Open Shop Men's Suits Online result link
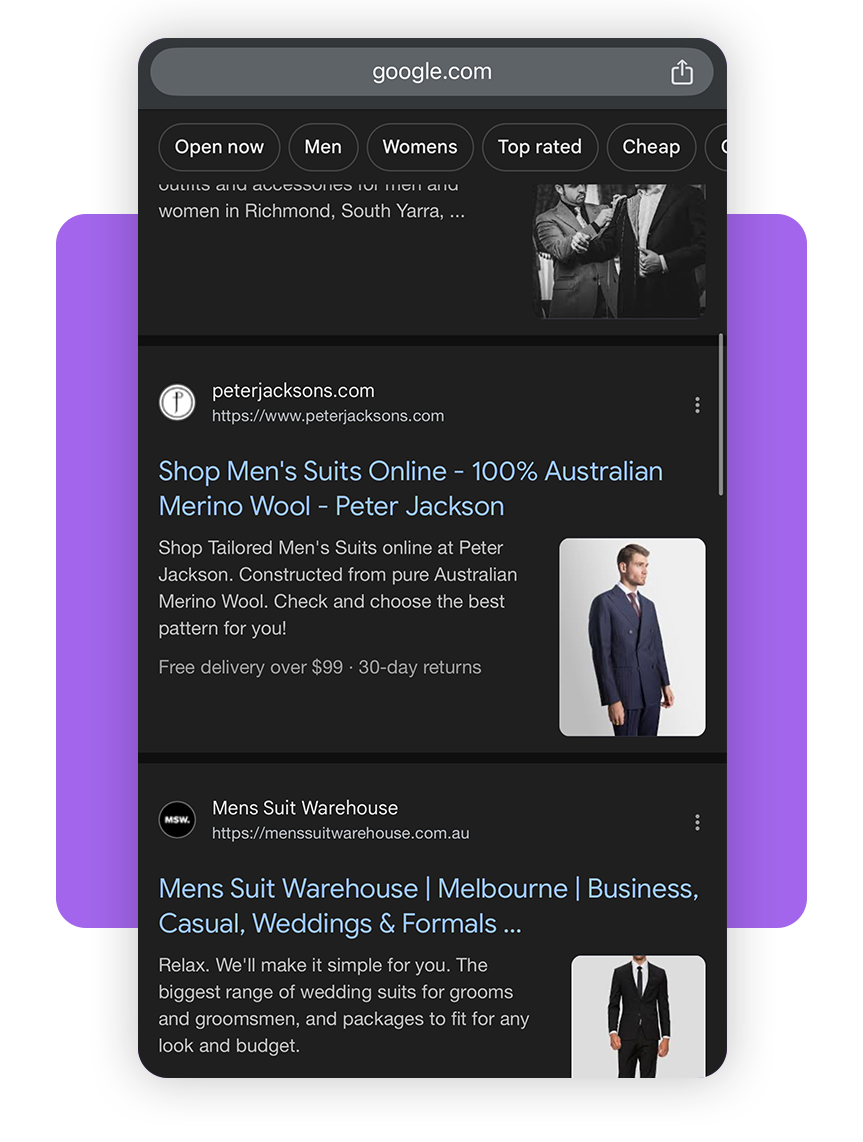The height and width of the screenshot is (1142, 863). [411, 489]
